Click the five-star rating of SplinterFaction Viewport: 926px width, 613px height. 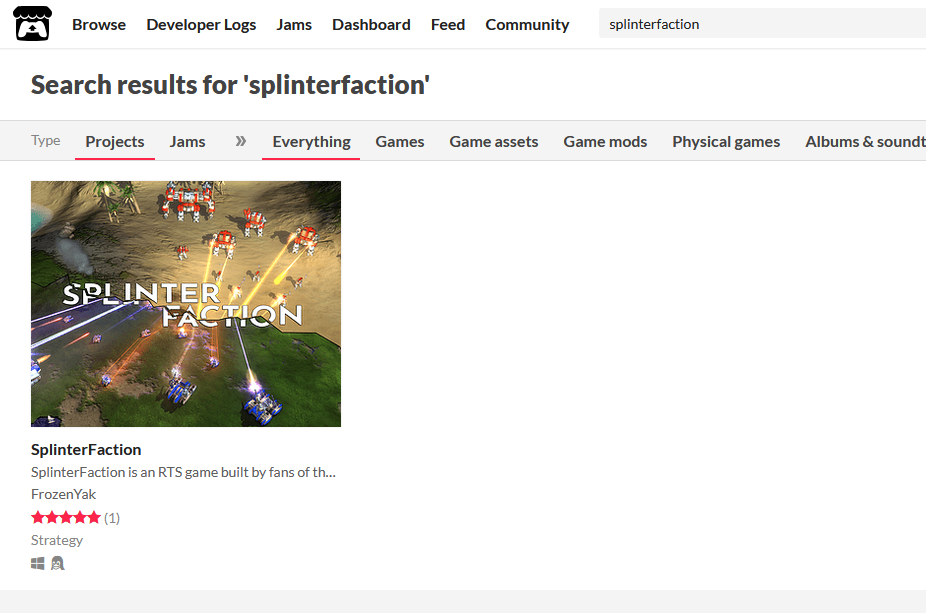point(66,518)
